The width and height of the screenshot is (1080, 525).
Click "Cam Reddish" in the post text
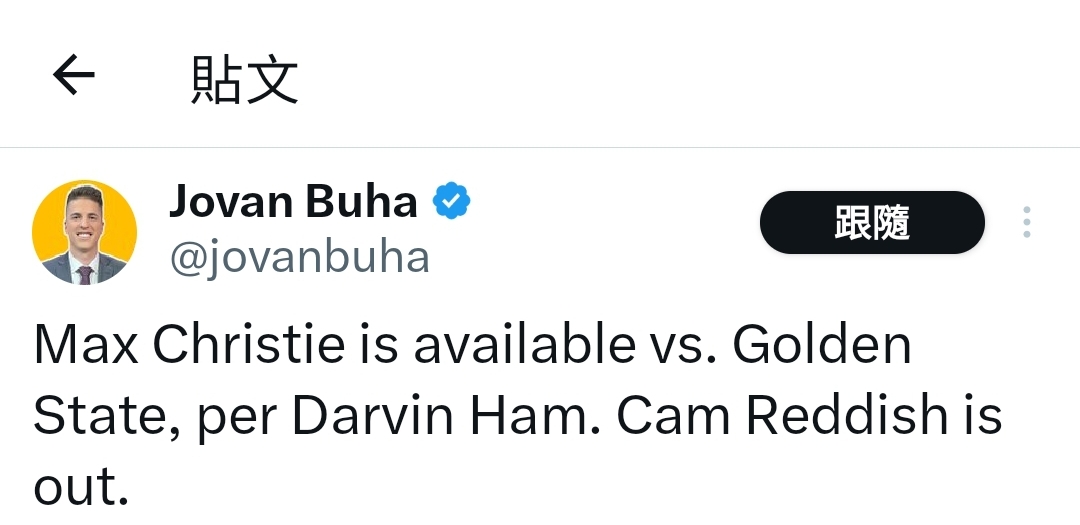[x=782, y=416]
